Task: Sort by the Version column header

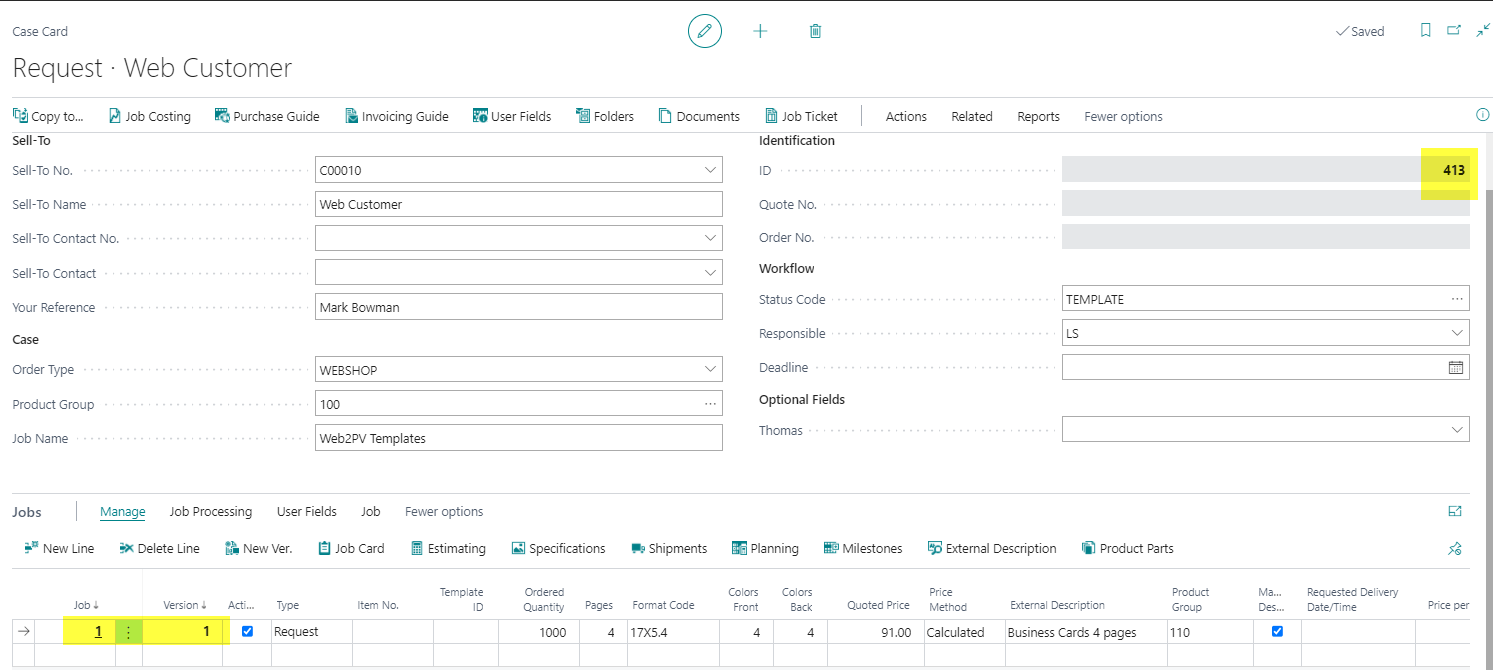Action: tap(185, 605)
